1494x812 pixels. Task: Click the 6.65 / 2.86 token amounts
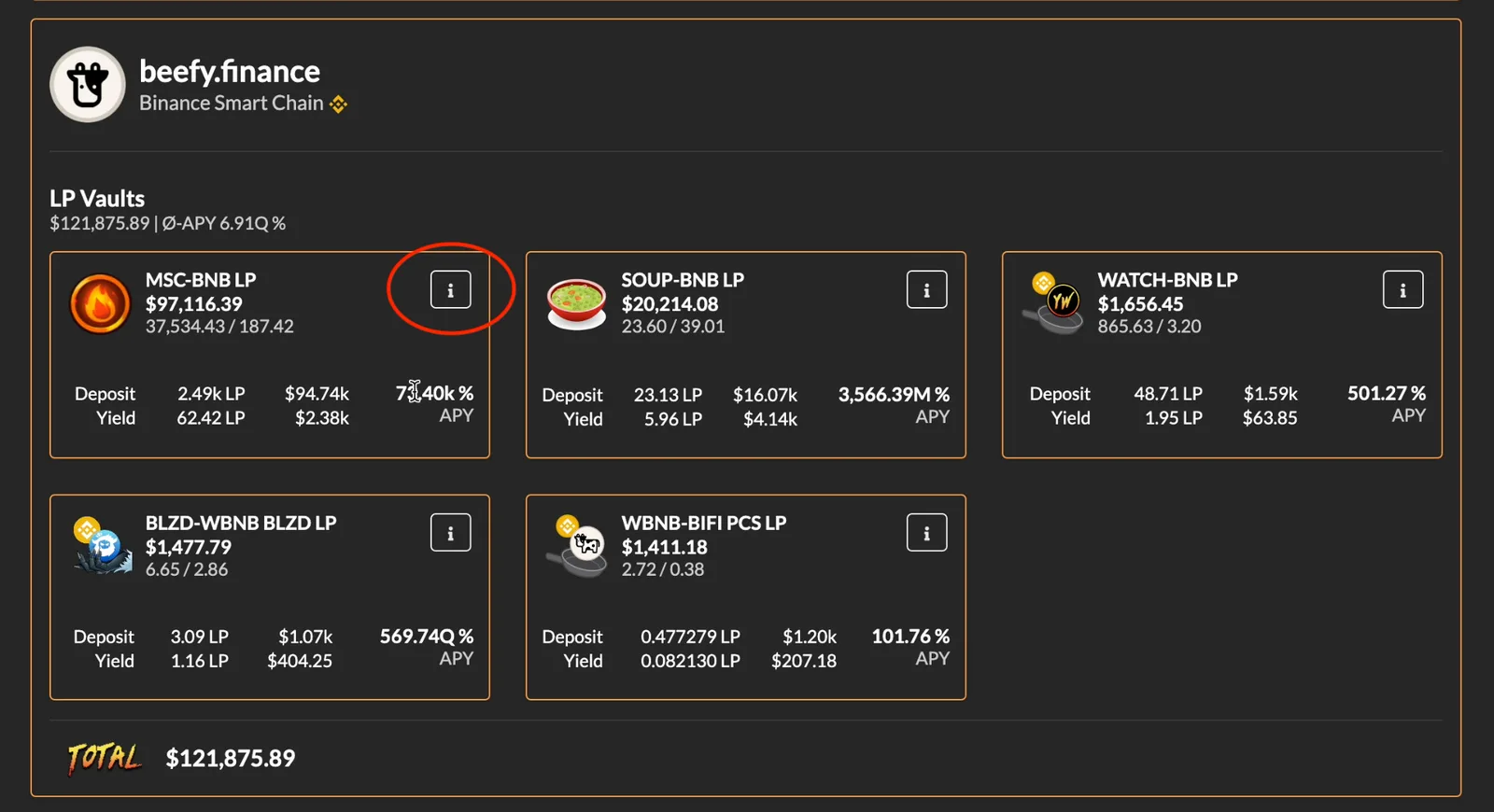pos(186,569)
